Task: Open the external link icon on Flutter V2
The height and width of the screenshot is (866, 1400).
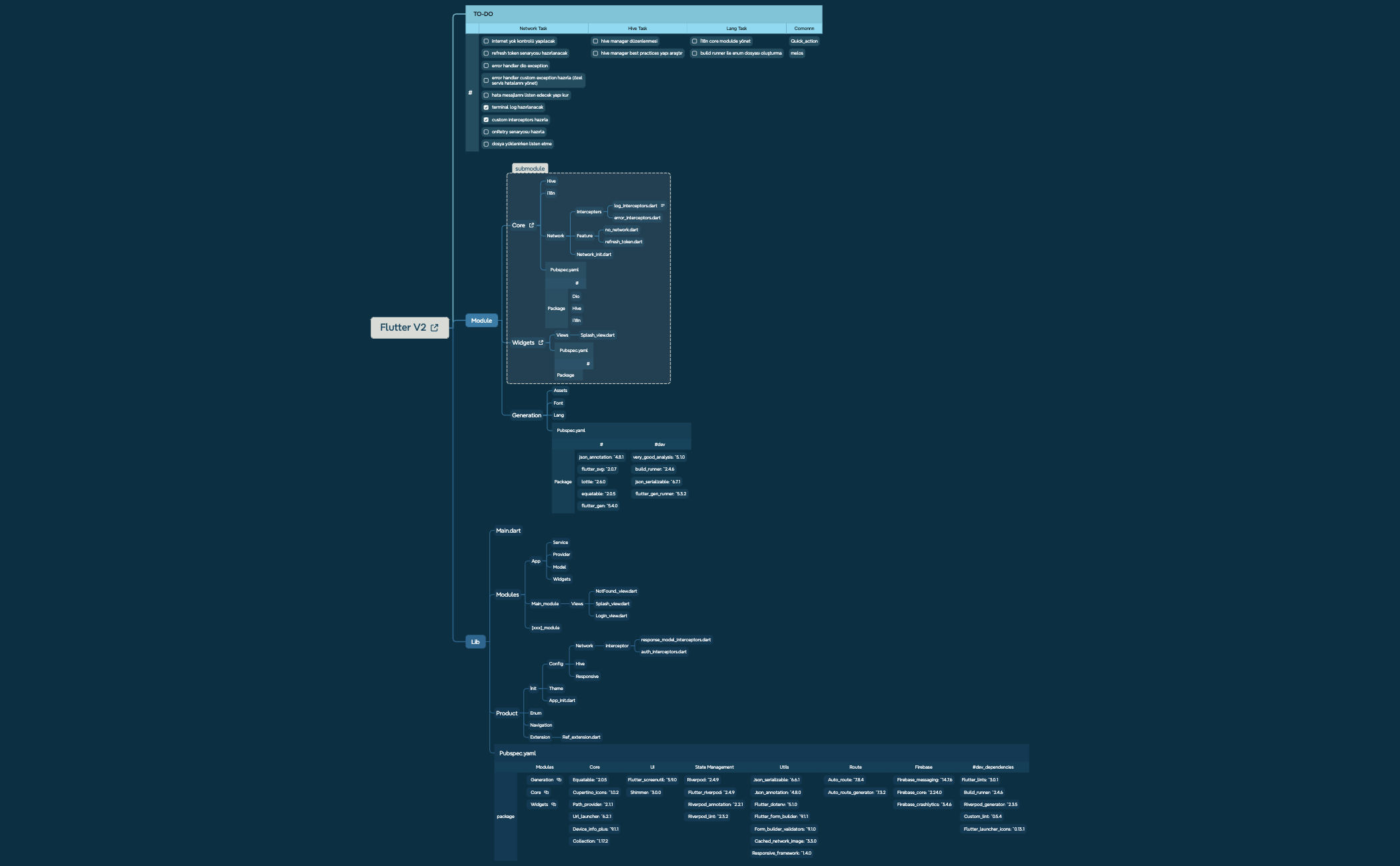Action: click(435, 327)
